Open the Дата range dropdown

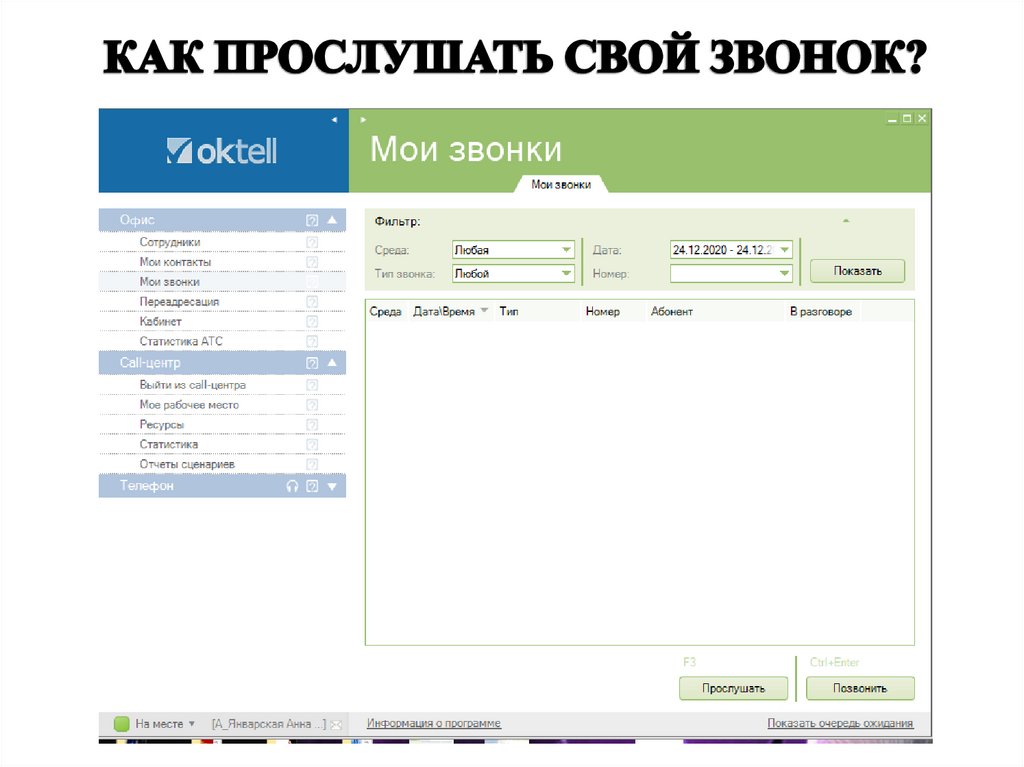click(784, 250)
